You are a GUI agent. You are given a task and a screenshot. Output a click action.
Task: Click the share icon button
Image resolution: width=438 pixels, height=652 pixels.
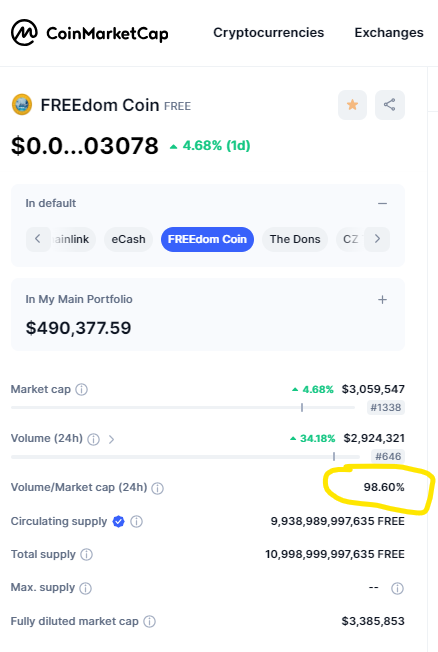point(390,105)
